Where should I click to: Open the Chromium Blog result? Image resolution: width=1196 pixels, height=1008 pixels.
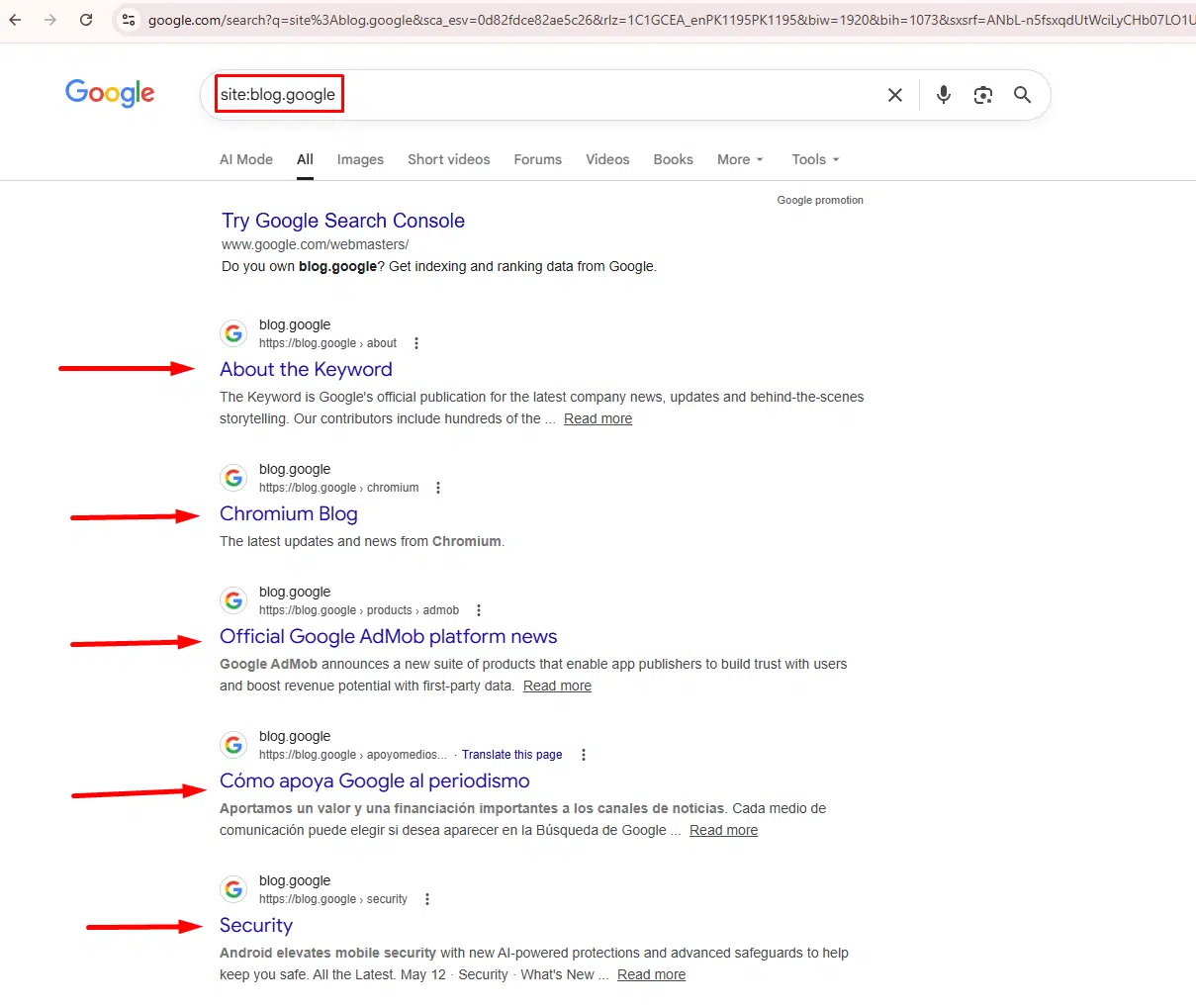(x=289, y=513)
